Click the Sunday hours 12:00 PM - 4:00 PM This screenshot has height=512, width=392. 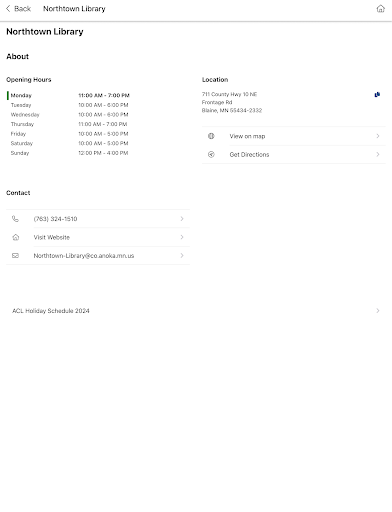pyautogui.click(x=103, y=153)
